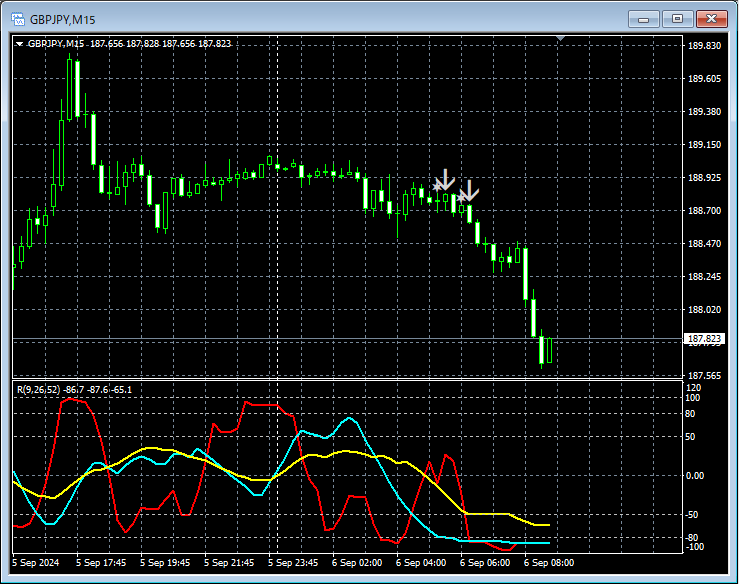This screenshot has width=740, height=584.
Task: Minimize the GBPJPY,M15 chart window
Action: (643, 19)
